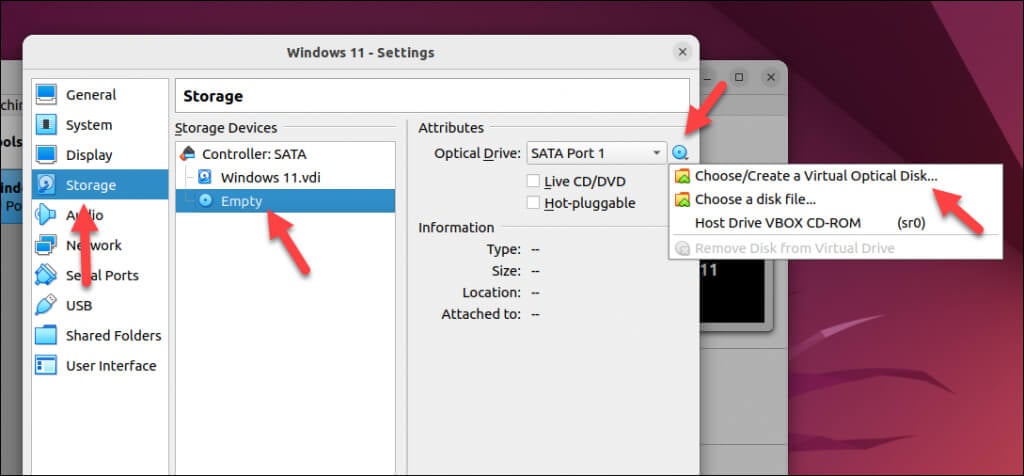Select the System chip icon
This screenshot has width=1024, height=476.
click(47, 125)
